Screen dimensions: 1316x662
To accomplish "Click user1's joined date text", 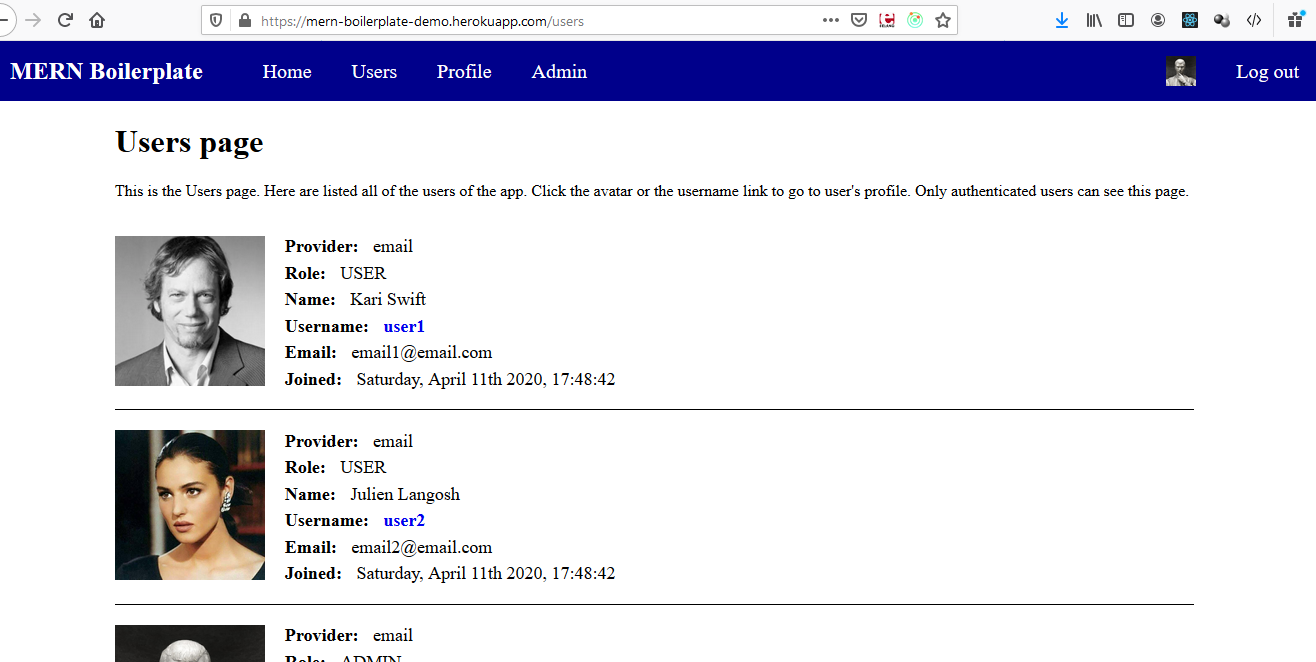I will pos(486,379).
